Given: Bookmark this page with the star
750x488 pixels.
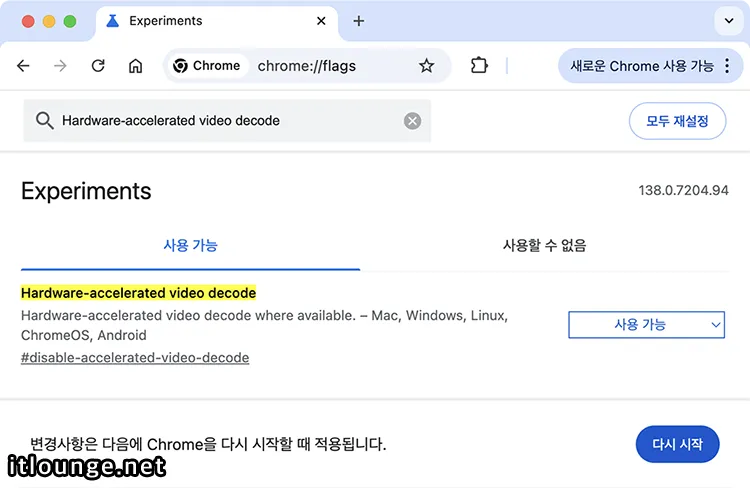Looking at the screenshot, I should tap(426, 66).
